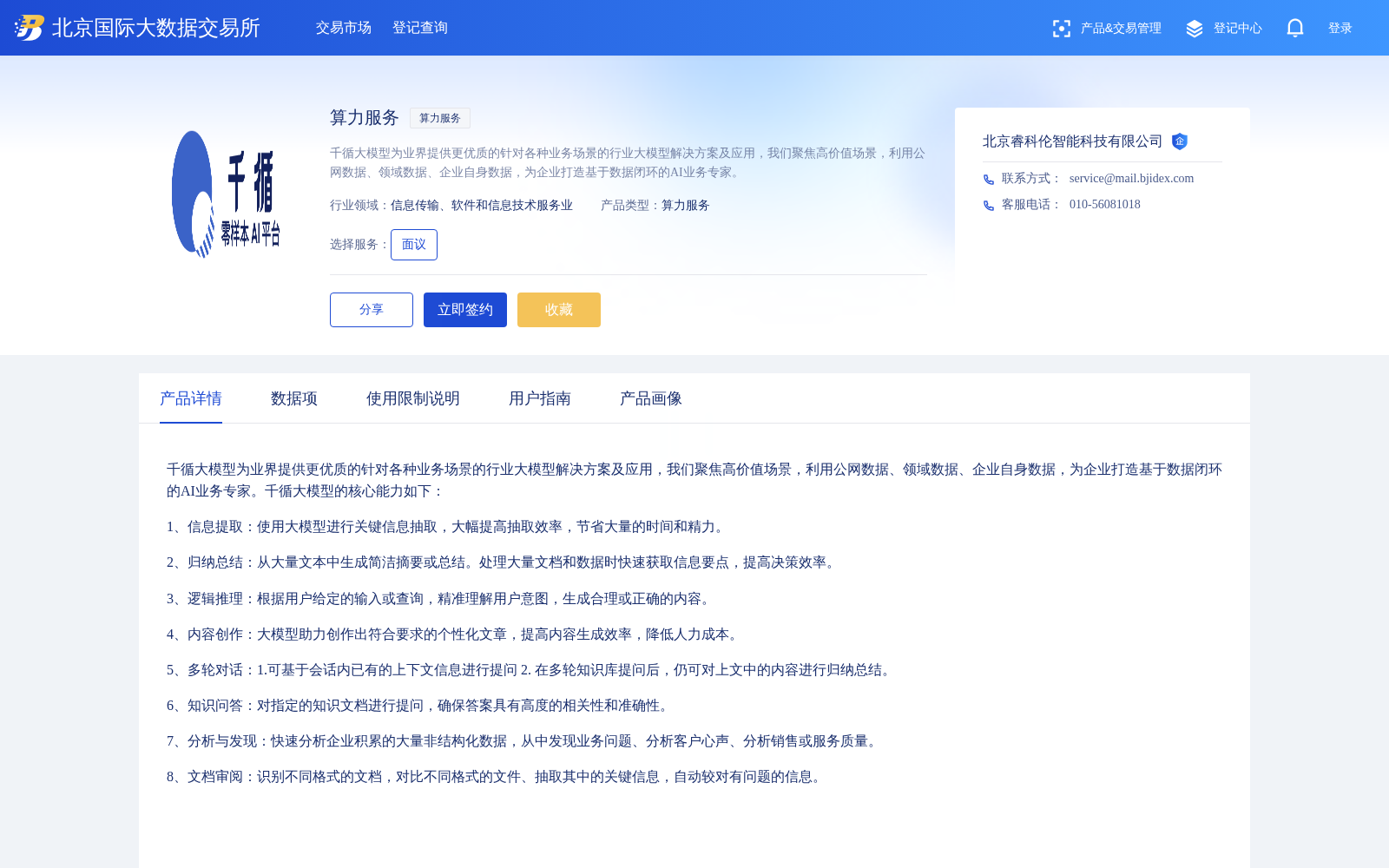Switch to the 产品详情 tab
1389x868 pixels.
[191, 398]
